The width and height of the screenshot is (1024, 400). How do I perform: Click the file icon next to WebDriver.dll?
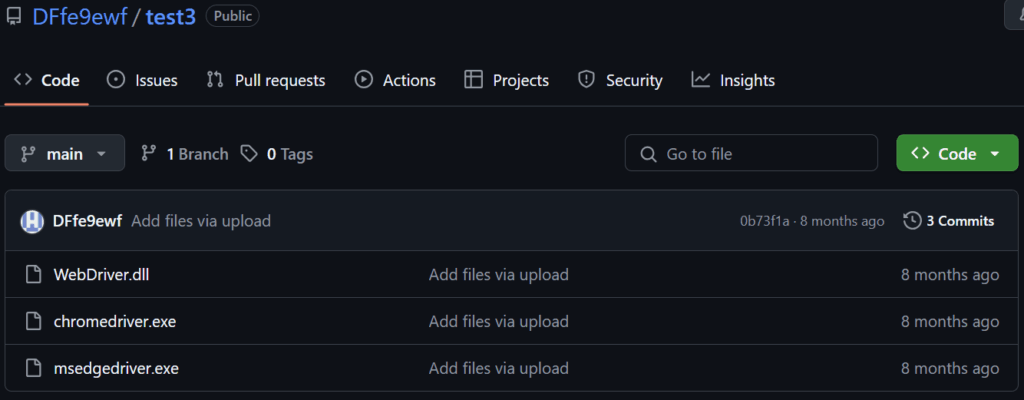[x=33, y=274]
